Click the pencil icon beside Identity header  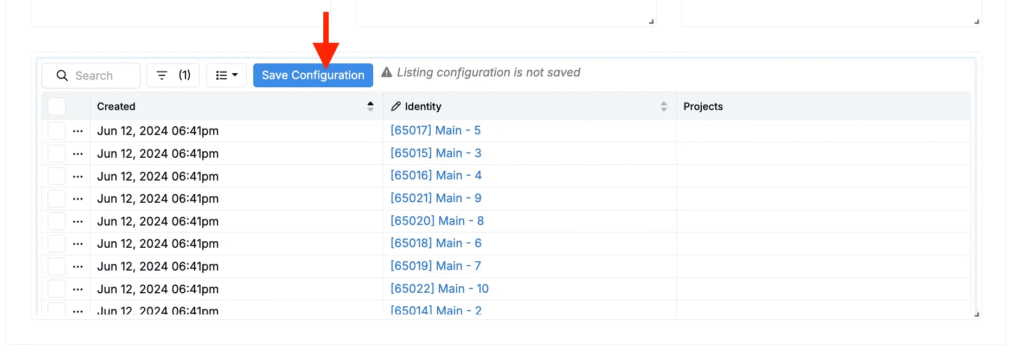coord(396,106)
